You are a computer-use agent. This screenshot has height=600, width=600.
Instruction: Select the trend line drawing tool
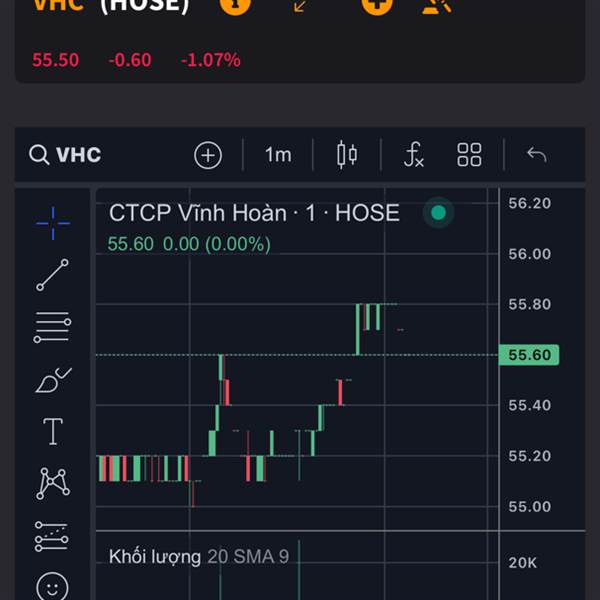53,275
